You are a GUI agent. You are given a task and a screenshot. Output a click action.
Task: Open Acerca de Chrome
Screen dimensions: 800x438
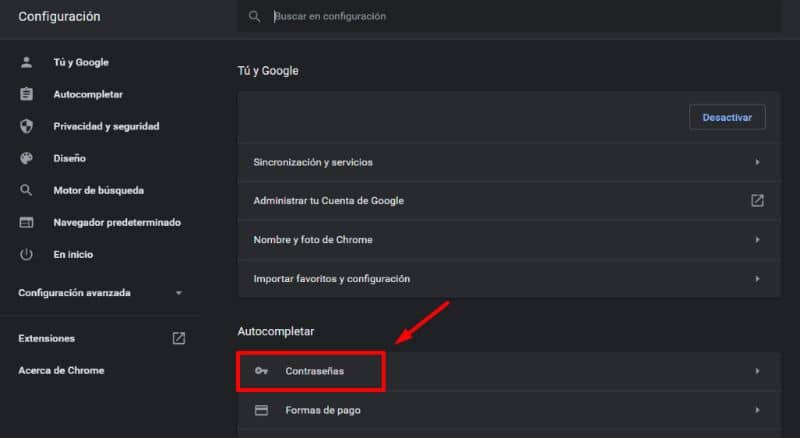tap(61, 371)
